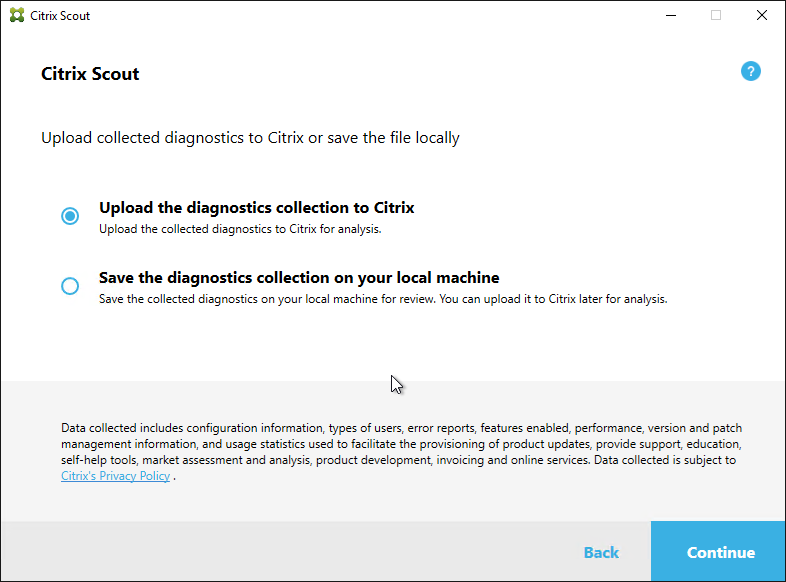Choose 'Save the diagnostics collection on your local machine' label
Screen dimensions: 786x582
(x=299, y=278)
